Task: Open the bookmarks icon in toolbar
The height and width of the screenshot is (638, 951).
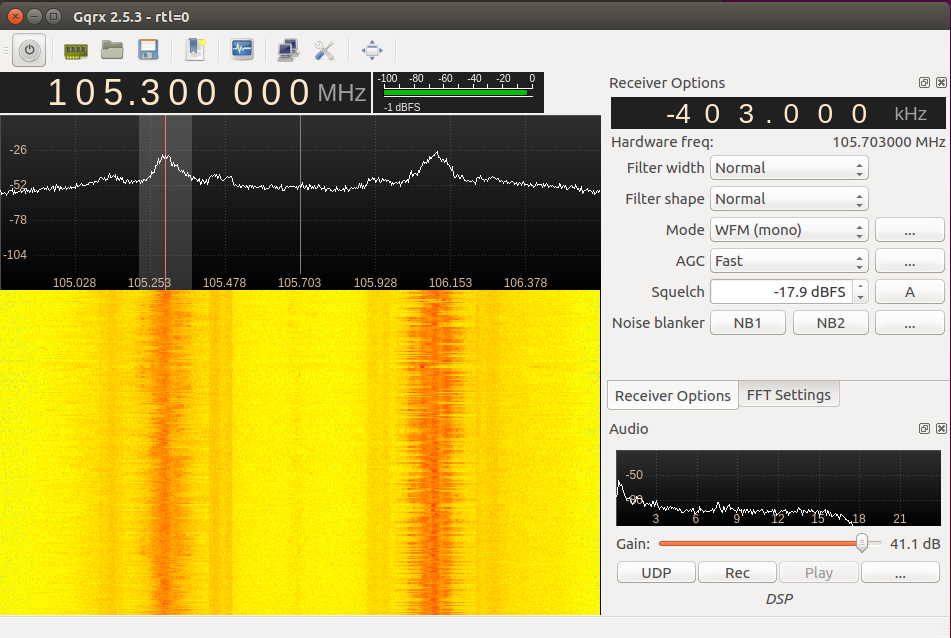Action: coord(195,50)
